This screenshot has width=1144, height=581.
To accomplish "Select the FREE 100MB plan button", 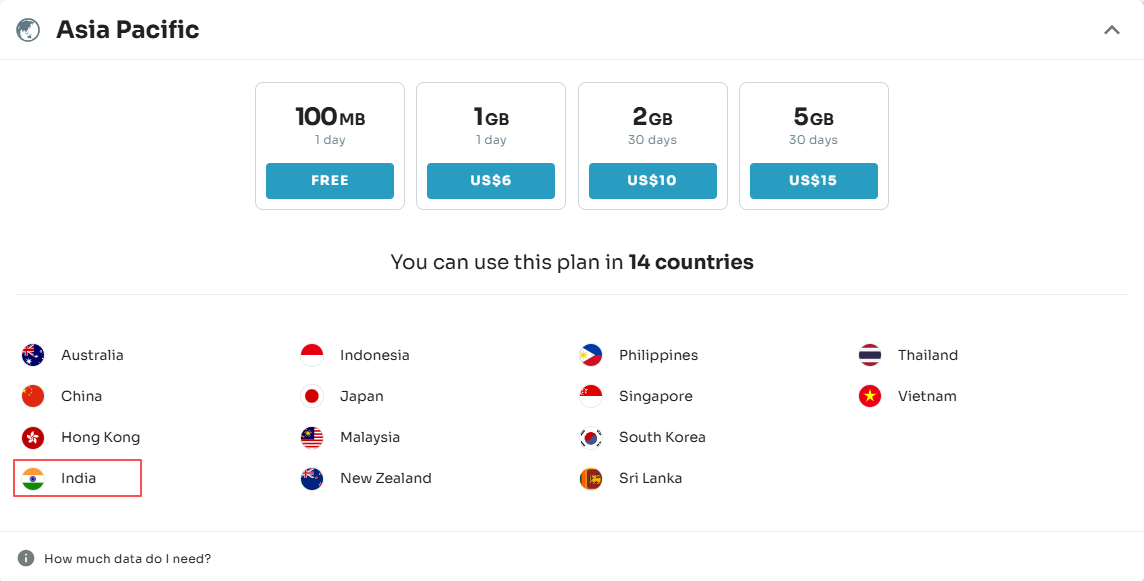I will pos(330,181).
